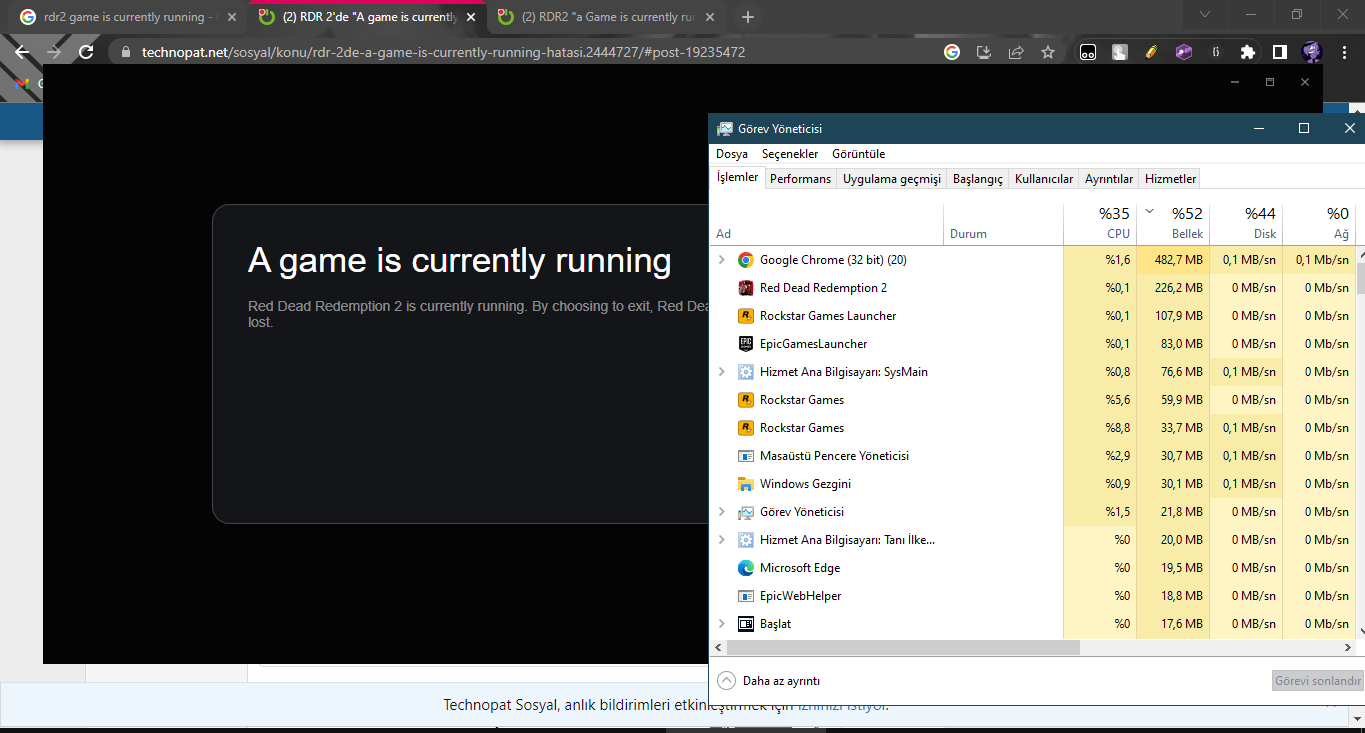Click the padlock site info icon
Image resolution: width=1365 pixels, height=733 pixels.
[x=126, y=52]
